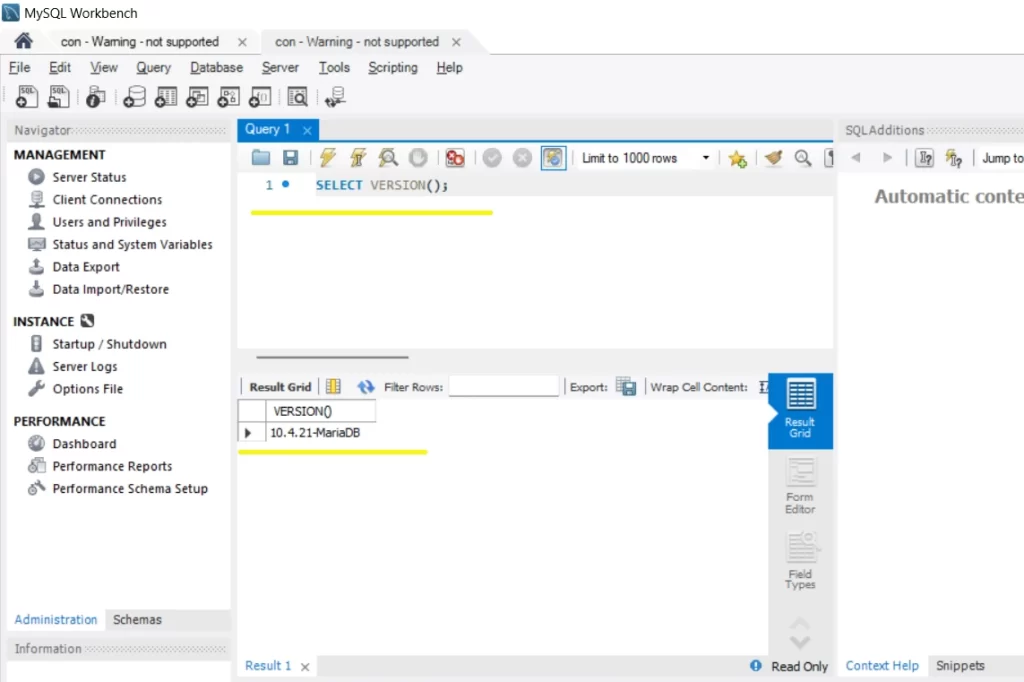The image size is (1024, 682).
Task: Open Performance Reports
Action: [x=112, y=466]
